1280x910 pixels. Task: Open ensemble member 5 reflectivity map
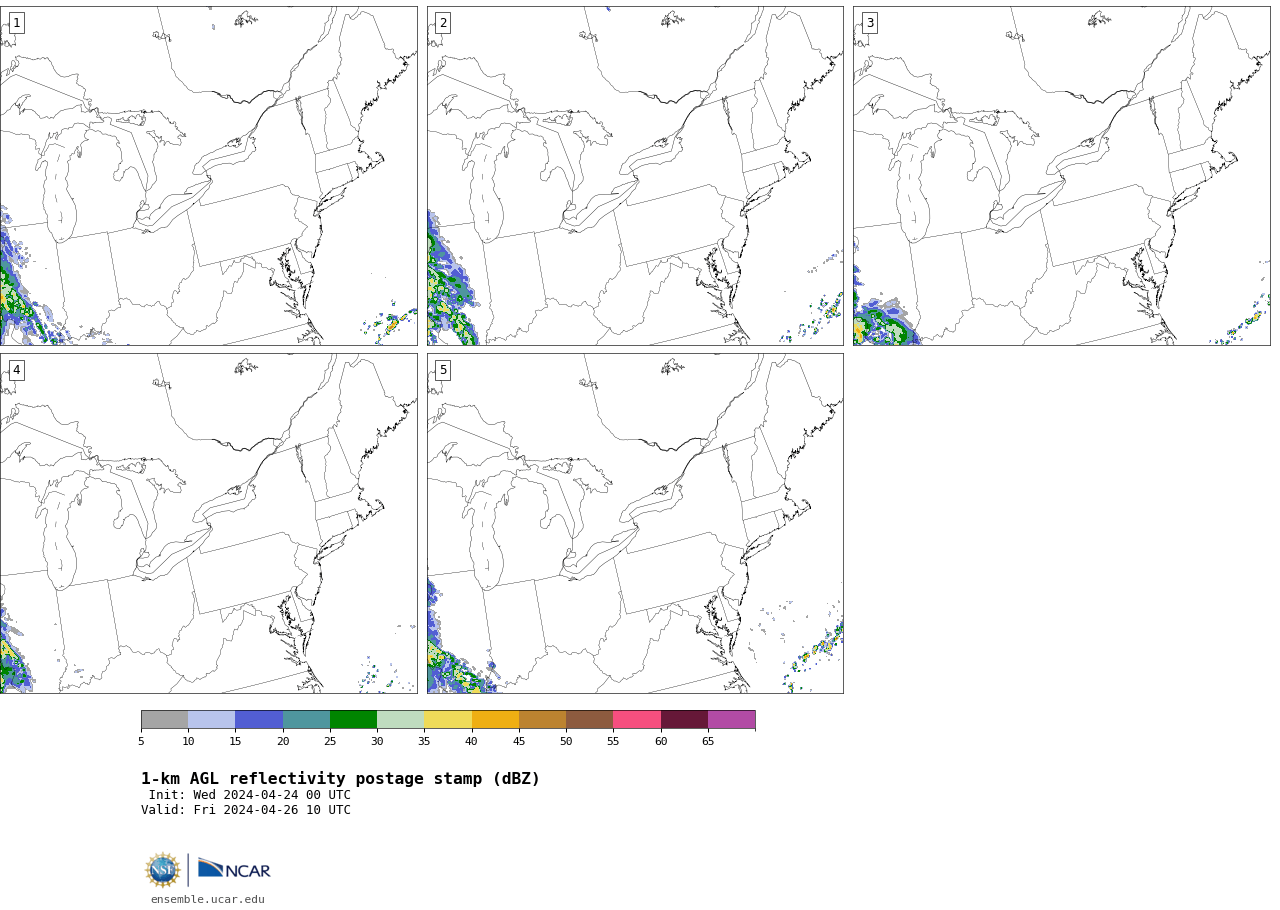tap(635, 523)
